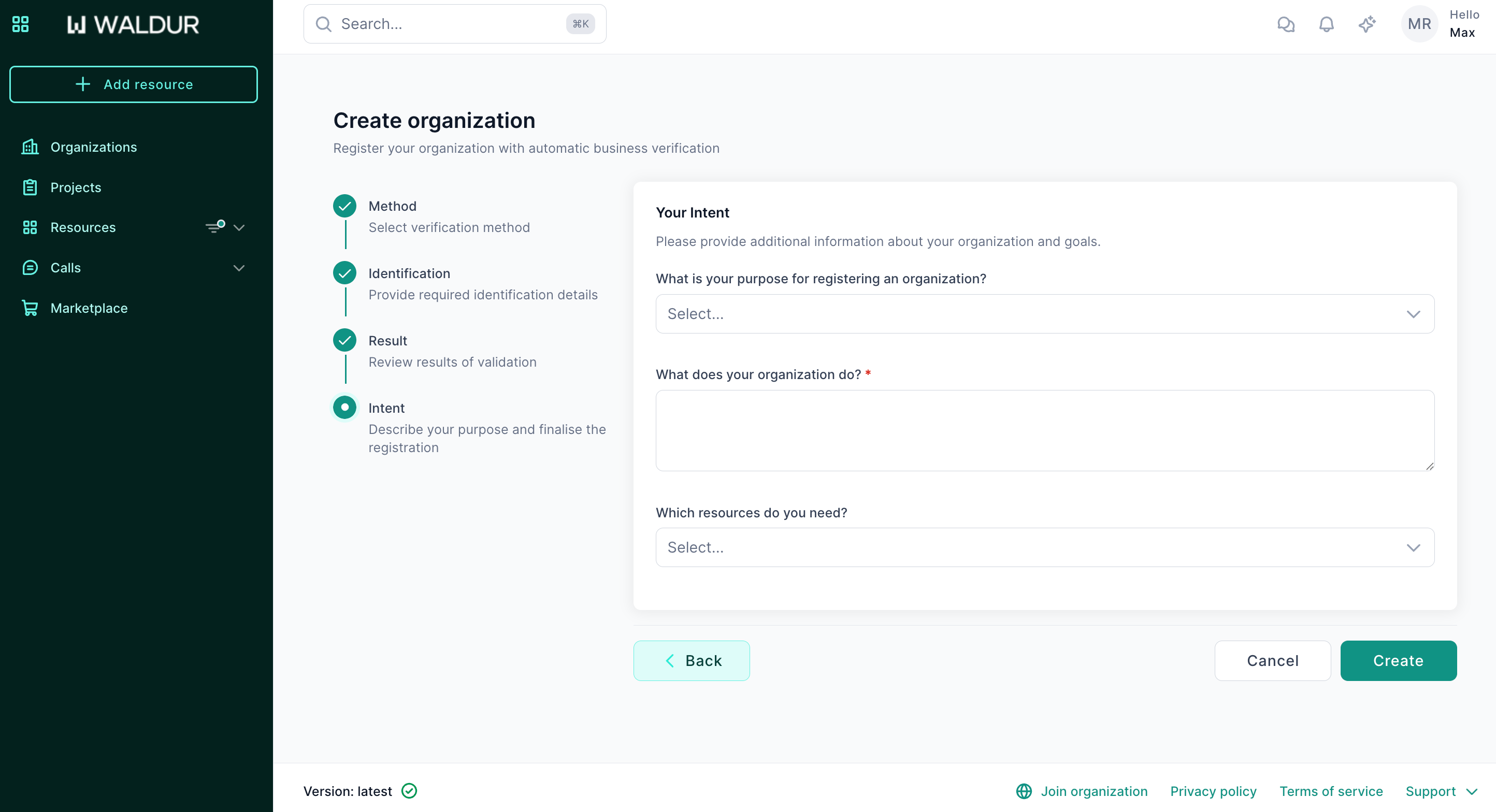The height and width of the screenshot is (812, 1496).
Task: Click the Create button
Action: point(1398,660)
